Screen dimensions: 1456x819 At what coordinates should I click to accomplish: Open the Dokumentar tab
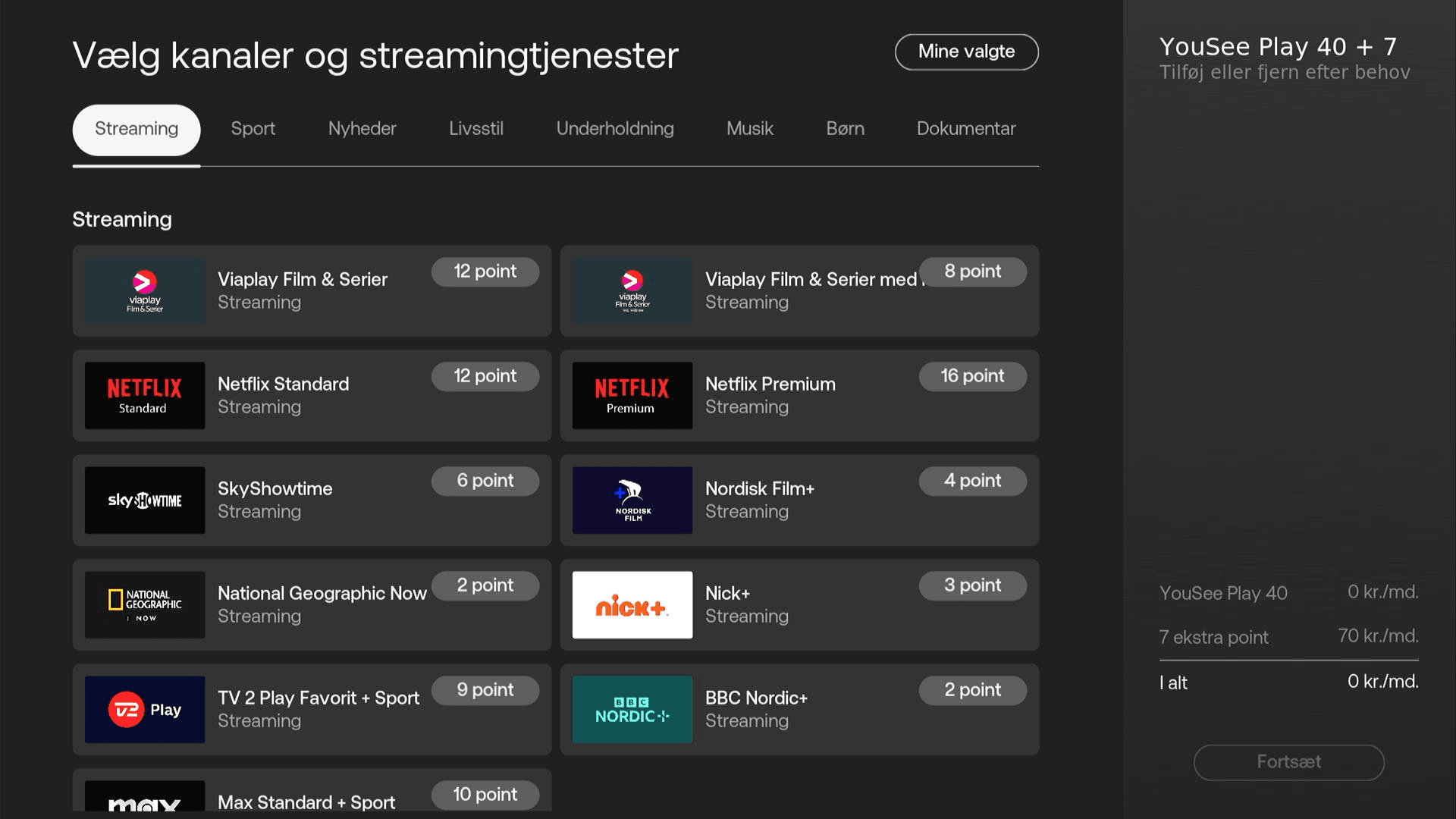[965, 129]
